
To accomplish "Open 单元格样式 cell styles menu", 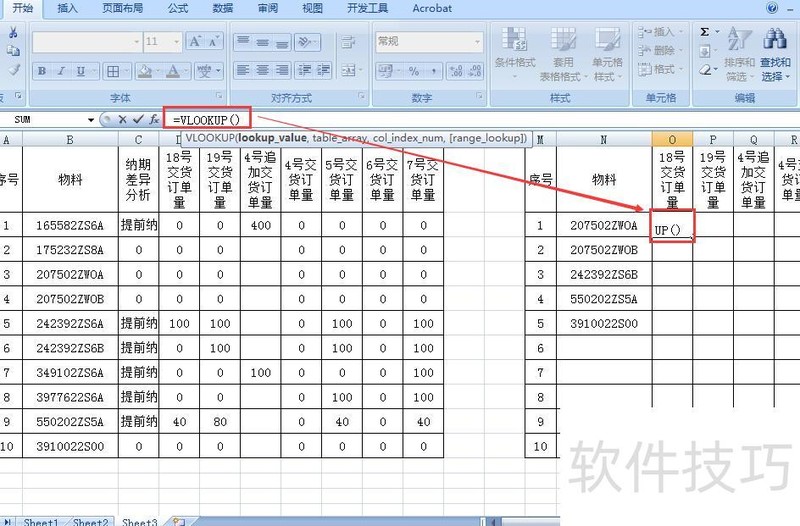I will 607,54.
